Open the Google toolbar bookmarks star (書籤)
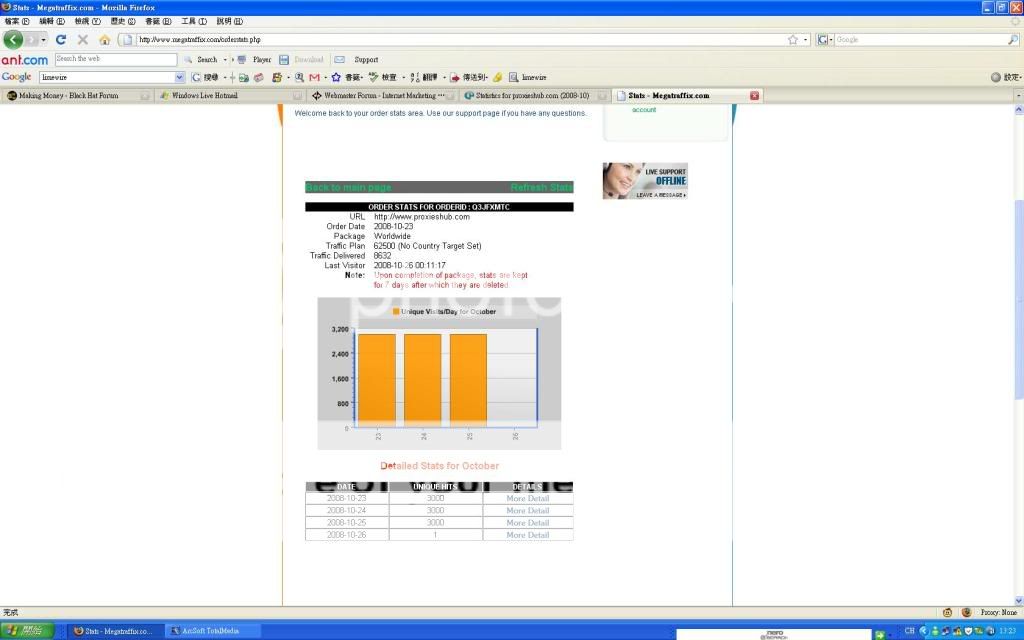Viewport: 1024px width, 640px height. click(346, 77)
